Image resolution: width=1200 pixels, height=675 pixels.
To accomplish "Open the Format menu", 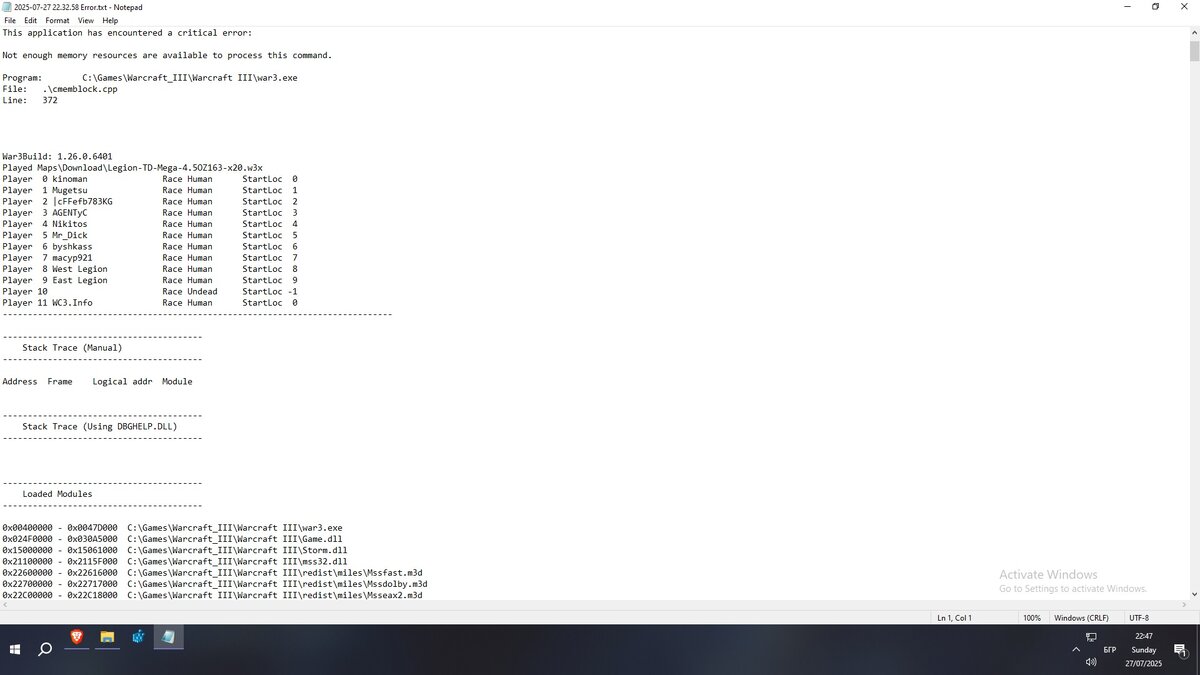I will (57, 20).
